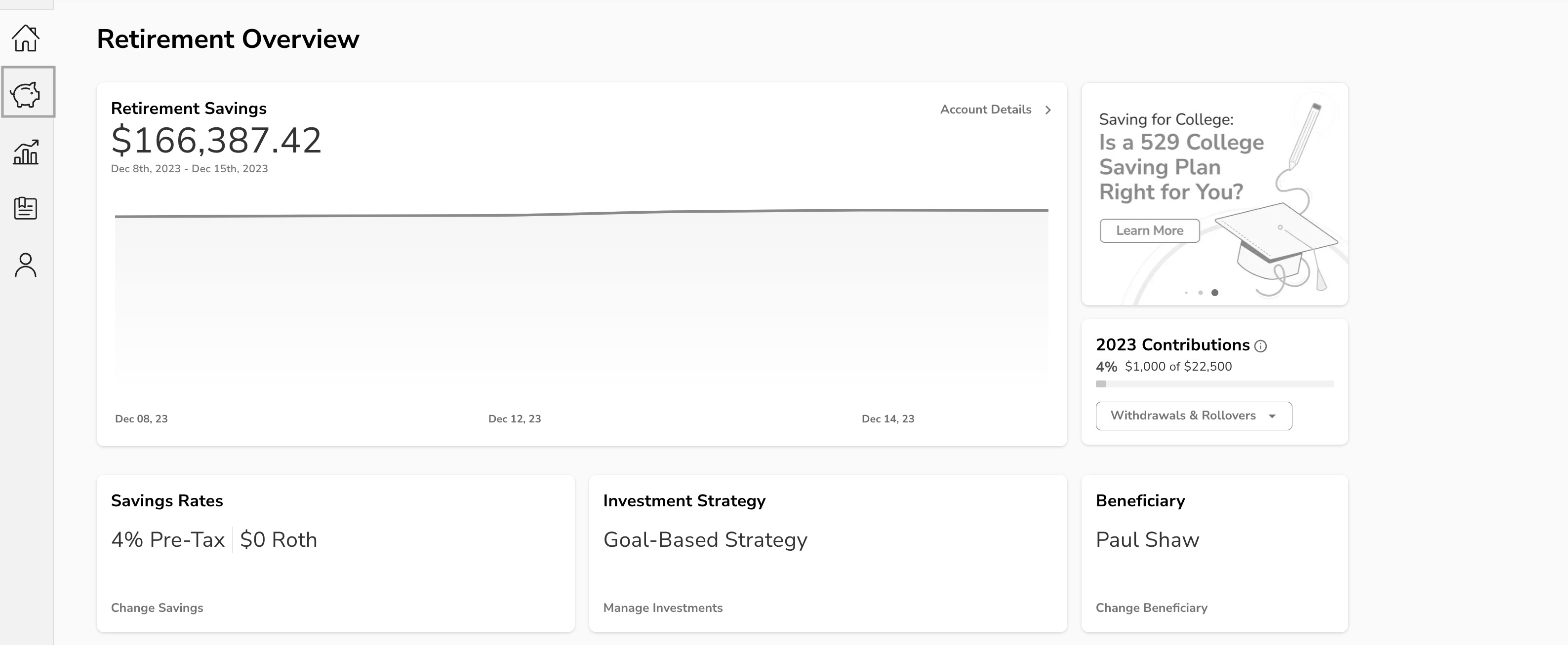
Task: Click the 2023 contributions progress bar
Action: [x=1214, y=384]
